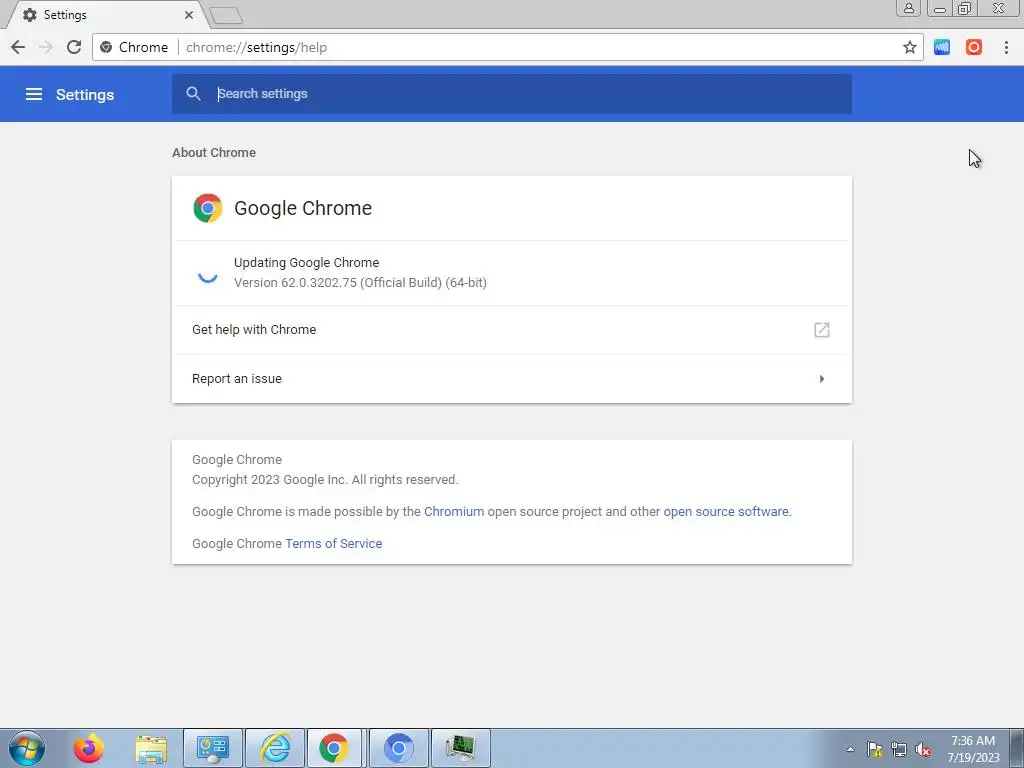1024x768 pixels.
Task: Open the Control Panel taskbar icon
Action: point(213,748)
